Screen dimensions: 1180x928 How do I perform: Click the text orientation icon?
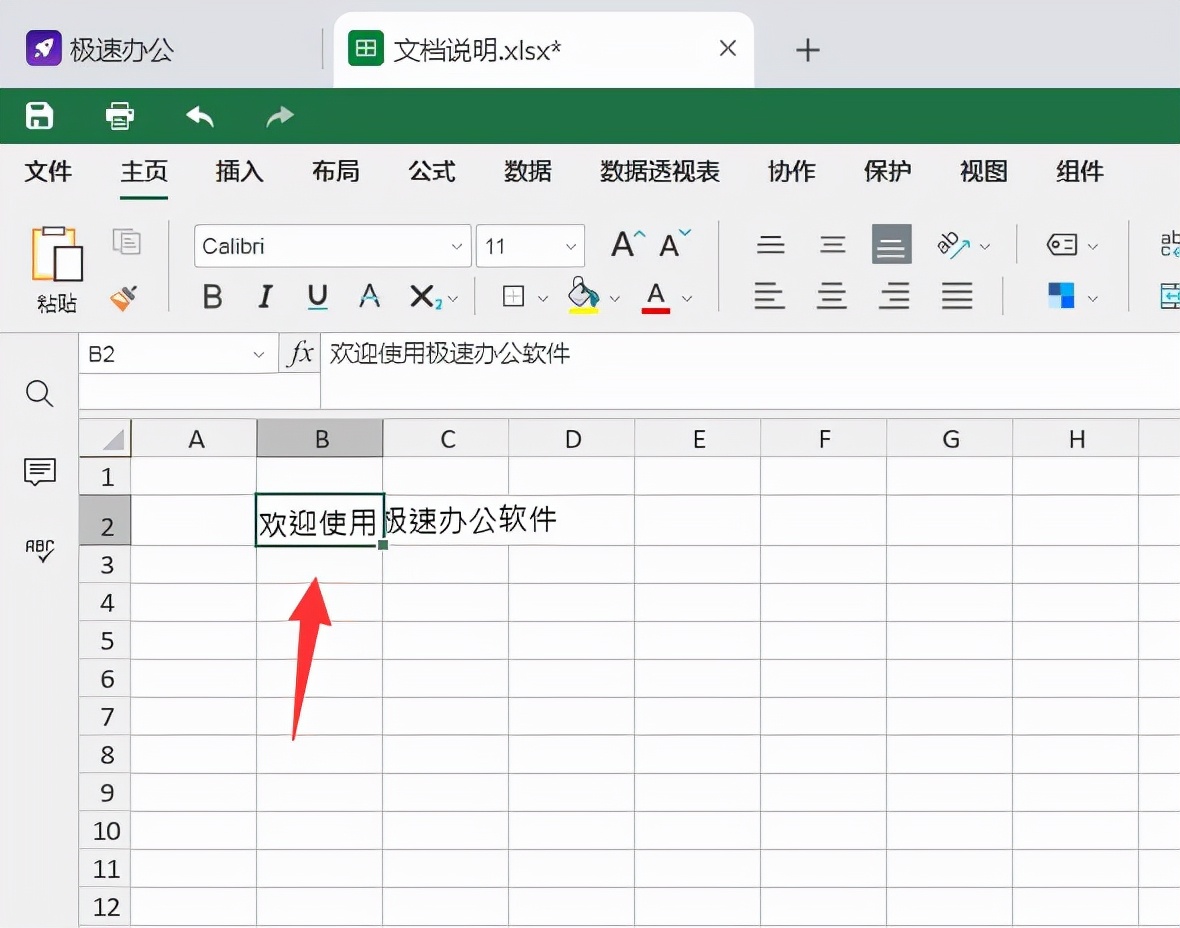953,245
